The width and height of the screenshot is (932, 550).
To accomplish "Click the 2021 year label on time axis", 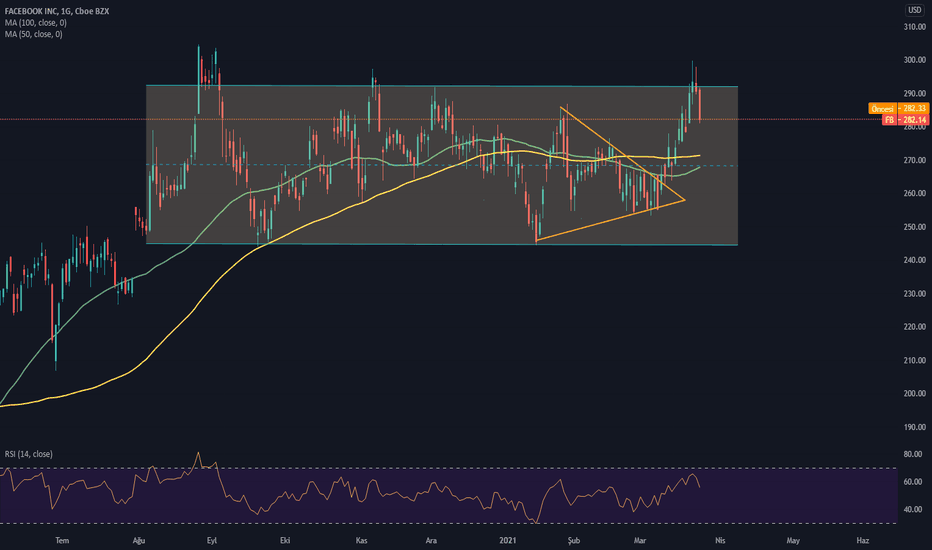I will coord(508,540).
